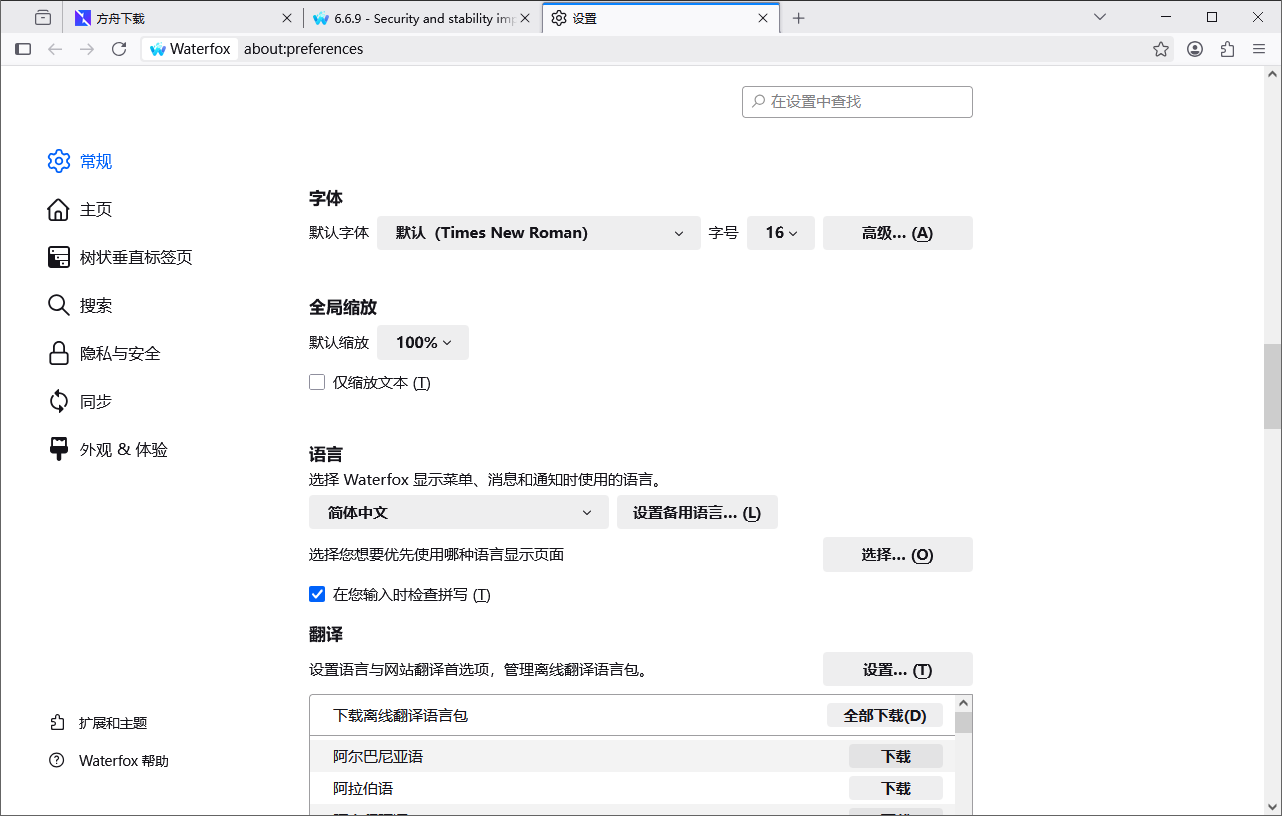Click the extensions puzzle icon in the toolbar
The image size is (1282, 816).
(1227, 48)
